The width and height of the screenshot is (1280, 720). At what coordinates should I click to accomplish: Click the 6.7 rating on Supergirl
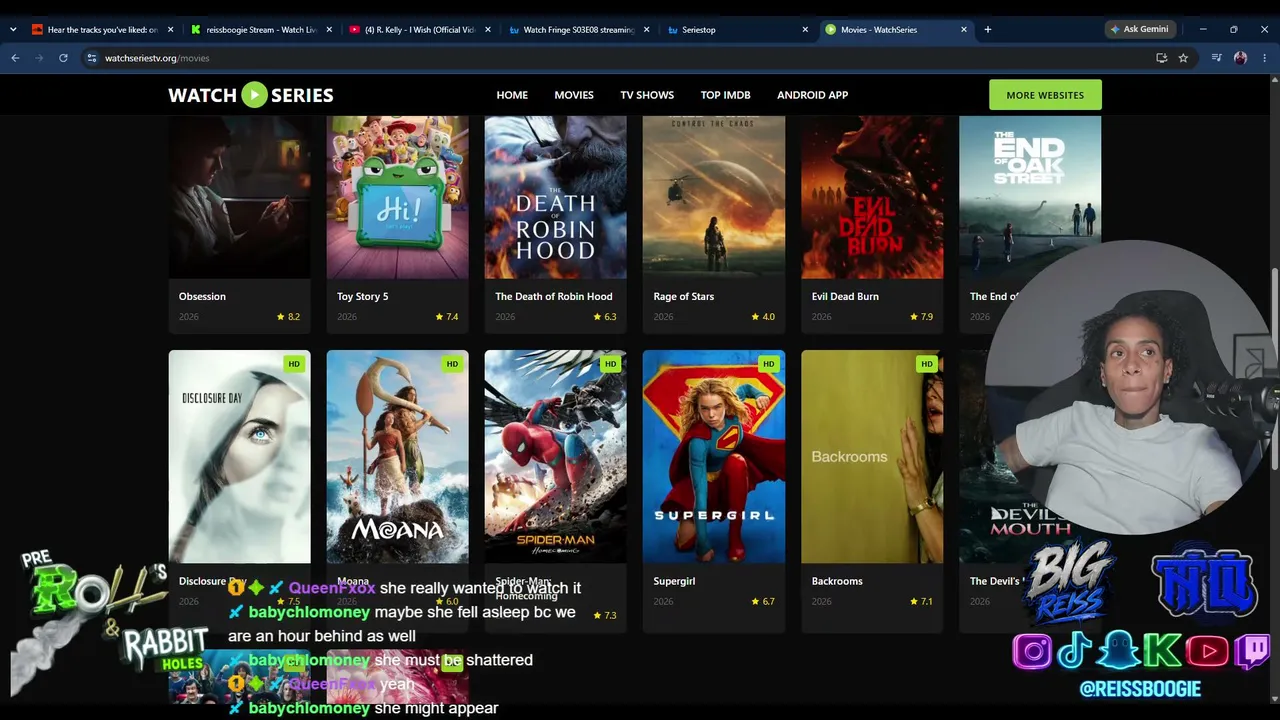coord(763,601)
